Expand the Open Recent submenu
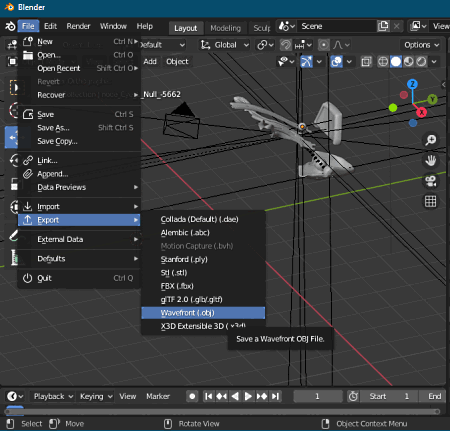The width and height of the screenshot is (450, 431). [x=79, y=68]
